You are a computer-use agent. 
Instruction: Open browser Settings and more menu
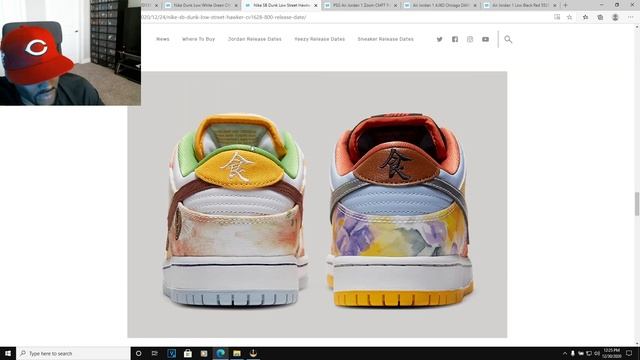click(x=630, y=17)
